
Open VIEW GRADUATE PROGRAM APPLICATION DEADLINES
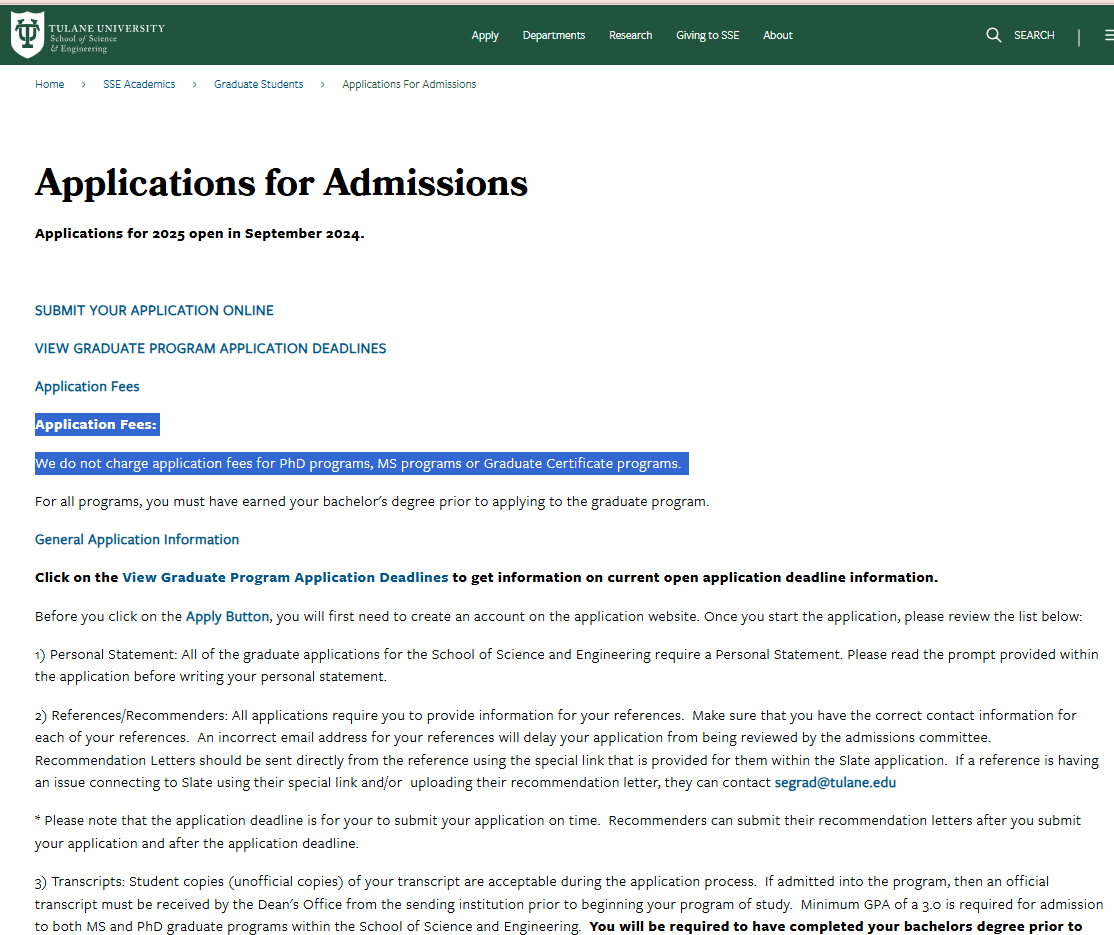click(210, 348)
